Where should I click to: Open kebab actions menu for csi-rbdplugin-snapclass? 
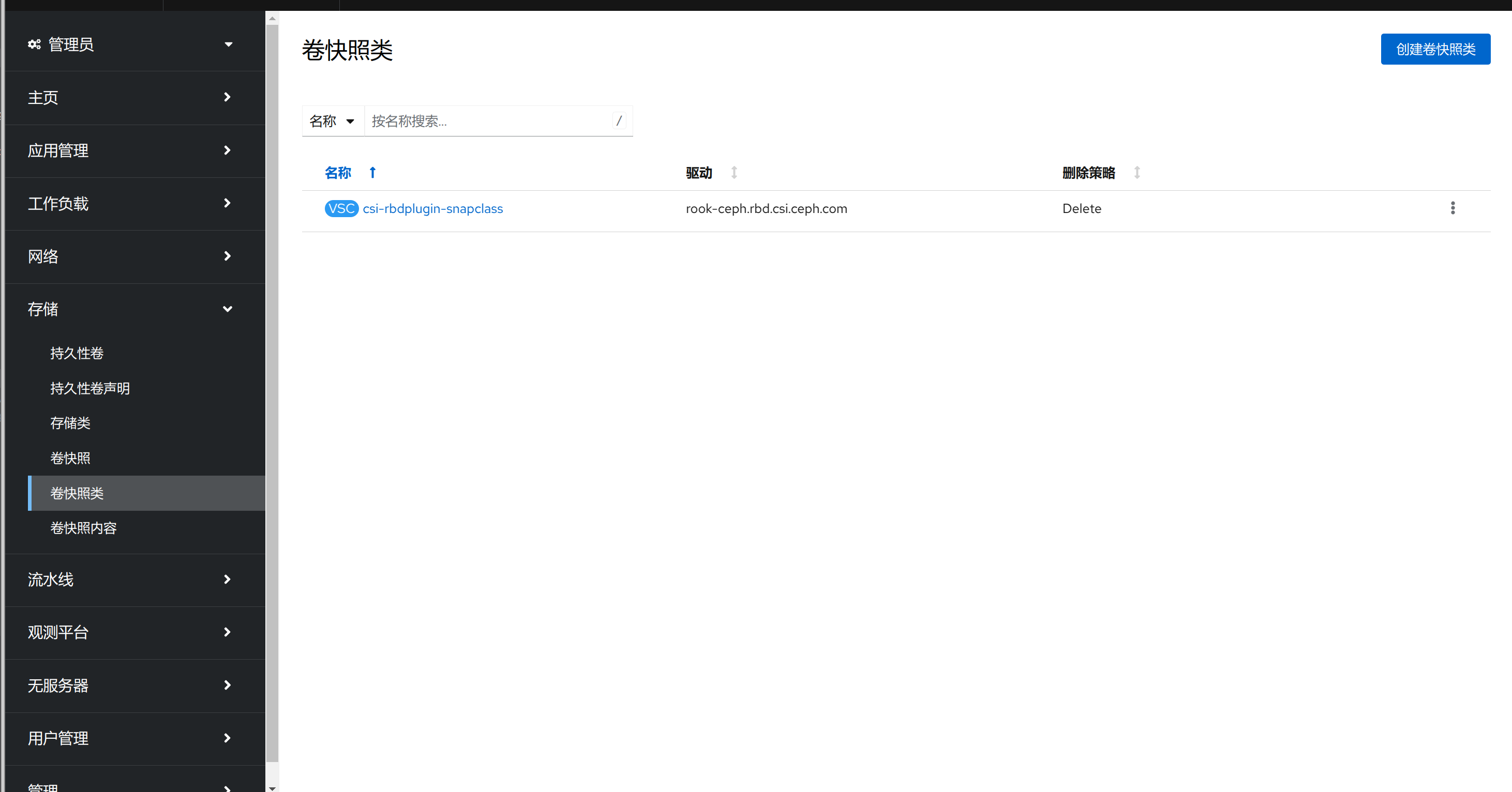[1452, 208]
